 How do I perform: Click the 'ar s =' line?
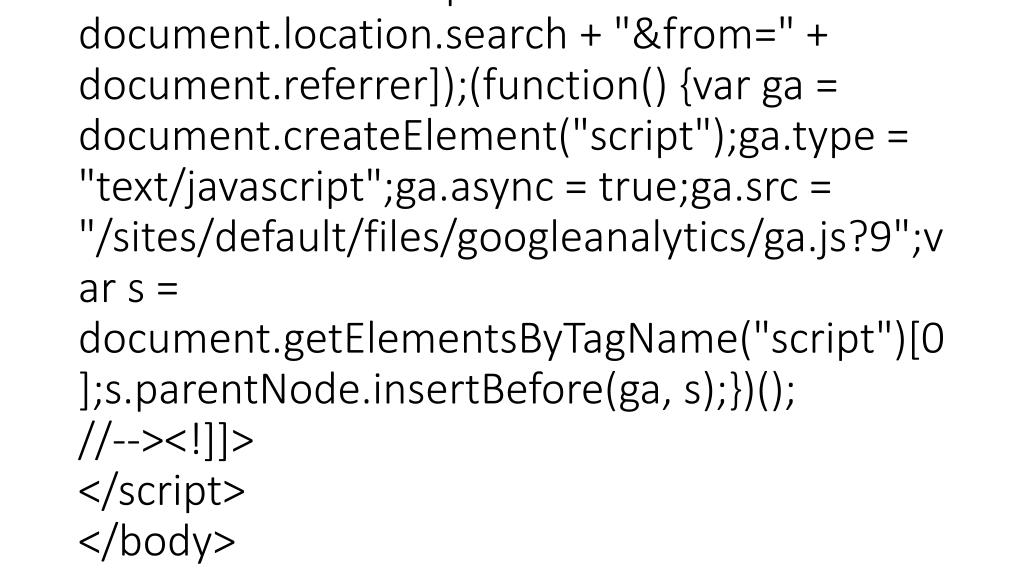[127, 289]
